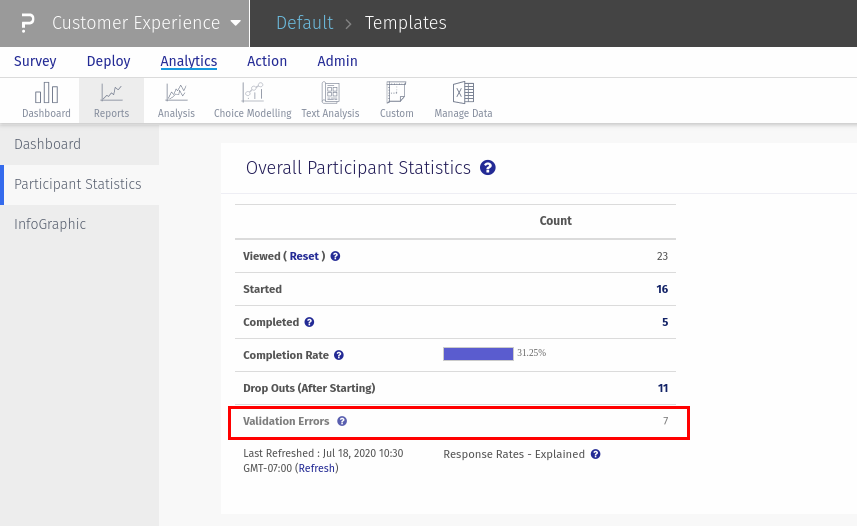Click the Refresh link under Last Refreshed
Image resolution: width=857 pixels, height=526 pixels.
(316, 468)
